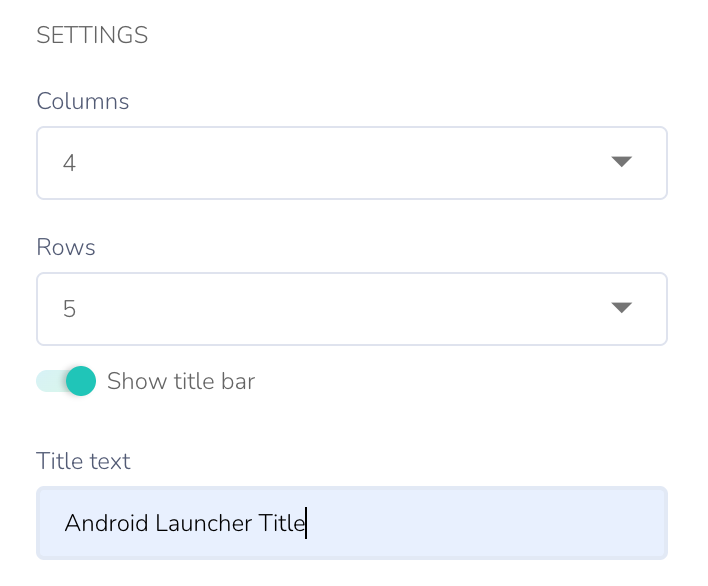This screenshot has width=708, height=586.
Task: Click the light track of the toggle
Action: coord(47,381)
